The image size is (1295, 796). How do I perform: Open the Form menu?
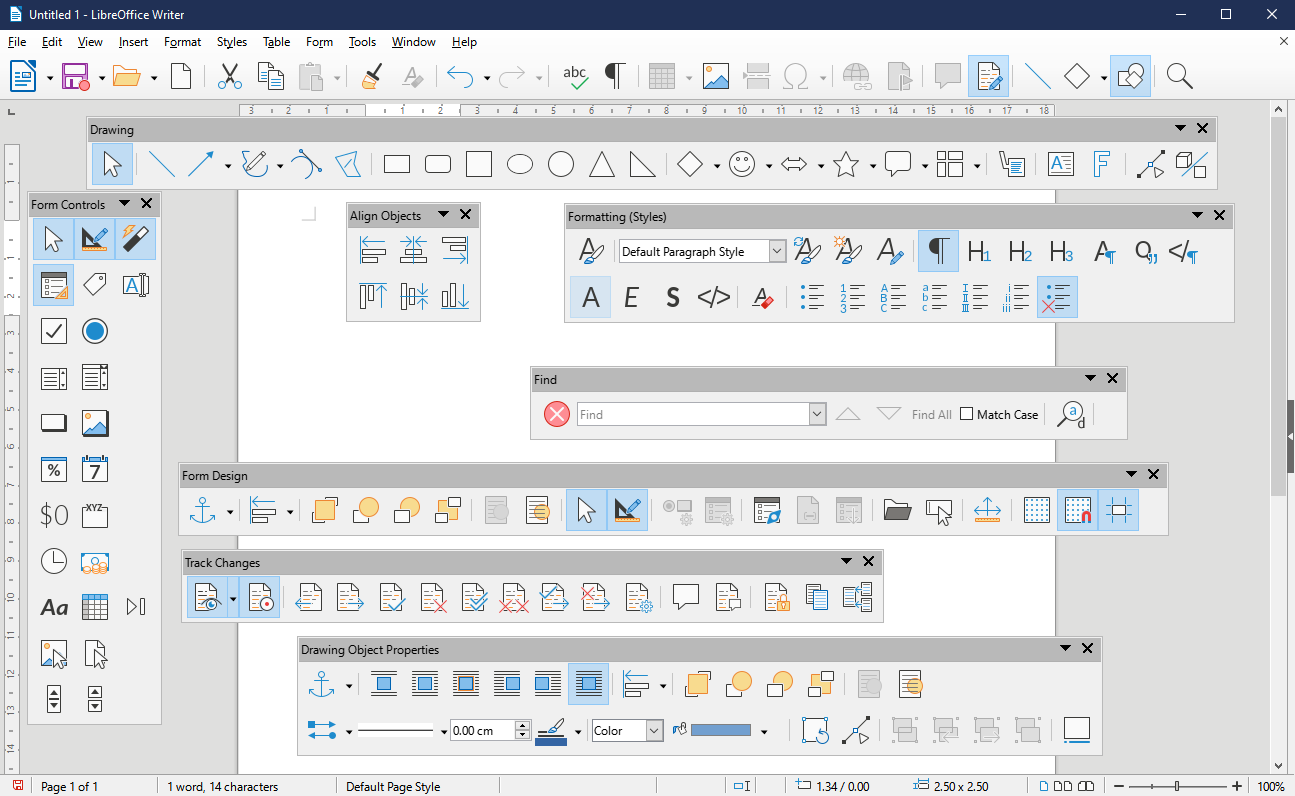pos(319,42)
